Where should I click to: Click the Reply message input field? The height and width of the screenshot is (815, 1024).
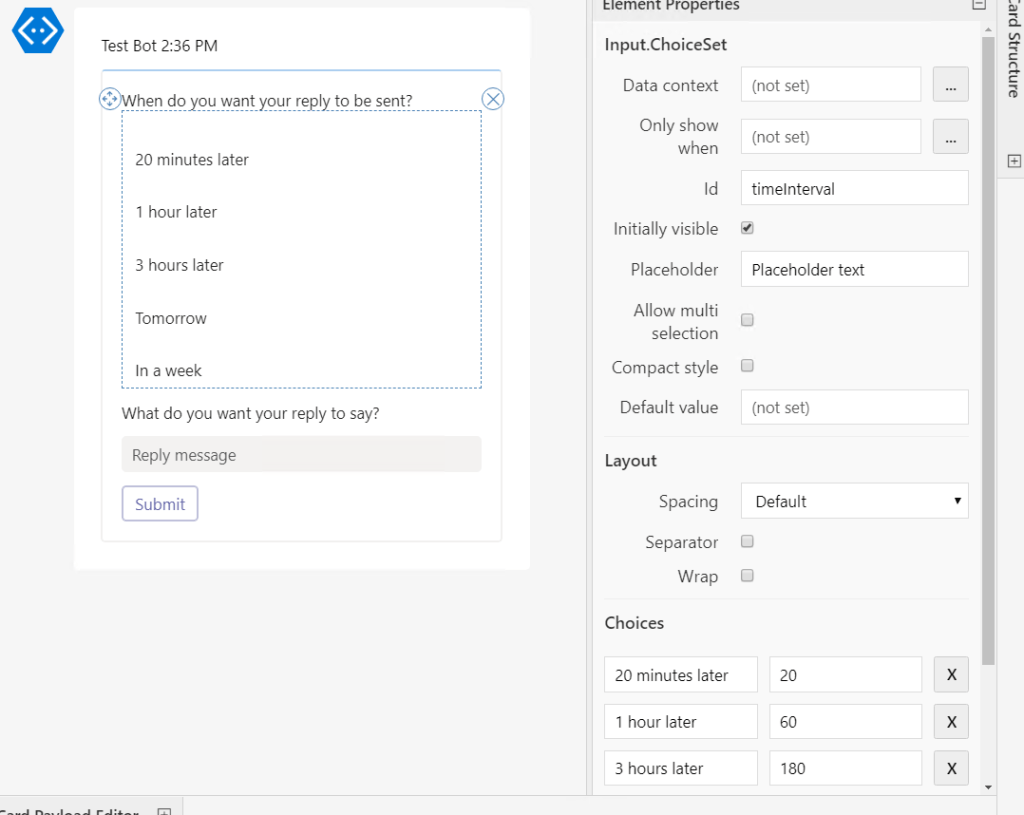[x=301, y=454]
